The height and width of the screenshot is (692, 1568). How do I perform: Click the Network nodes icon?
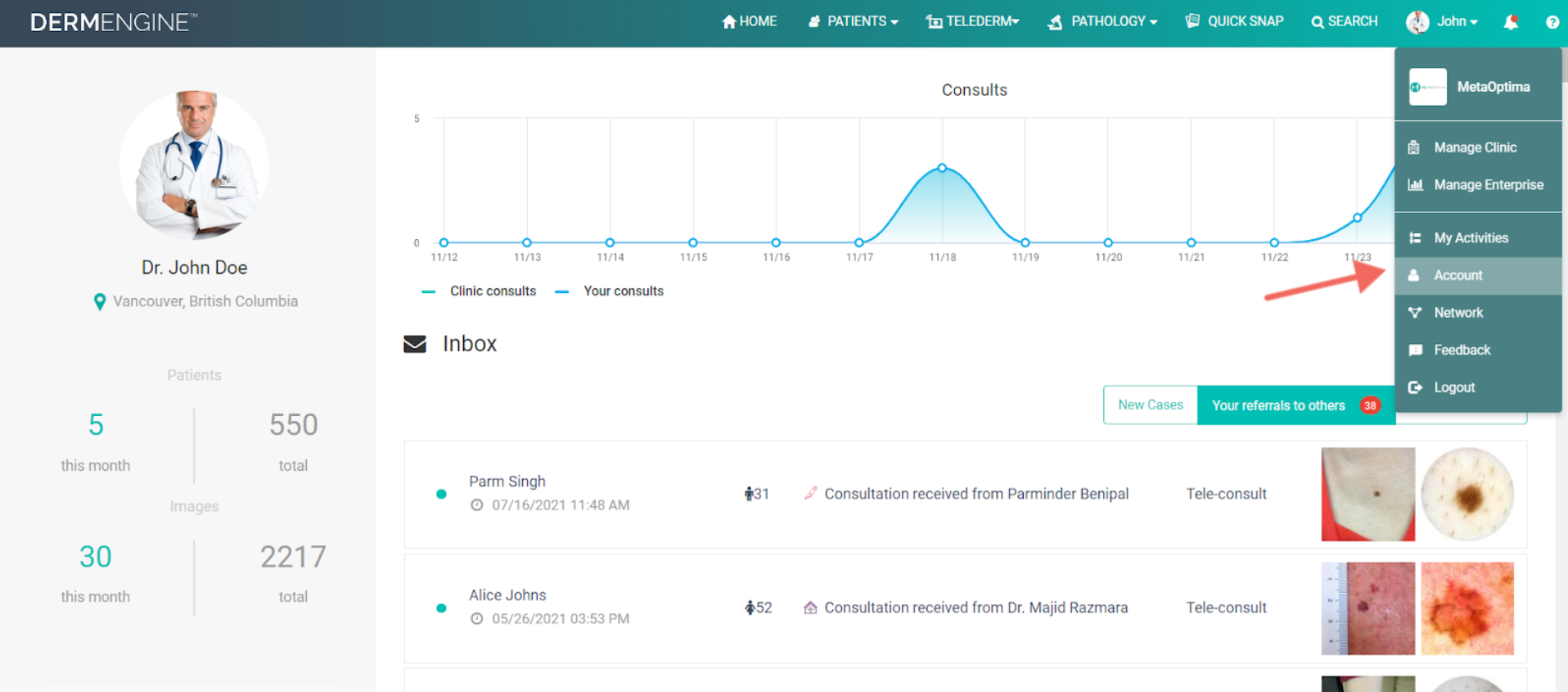click(x=1414, y=313)
